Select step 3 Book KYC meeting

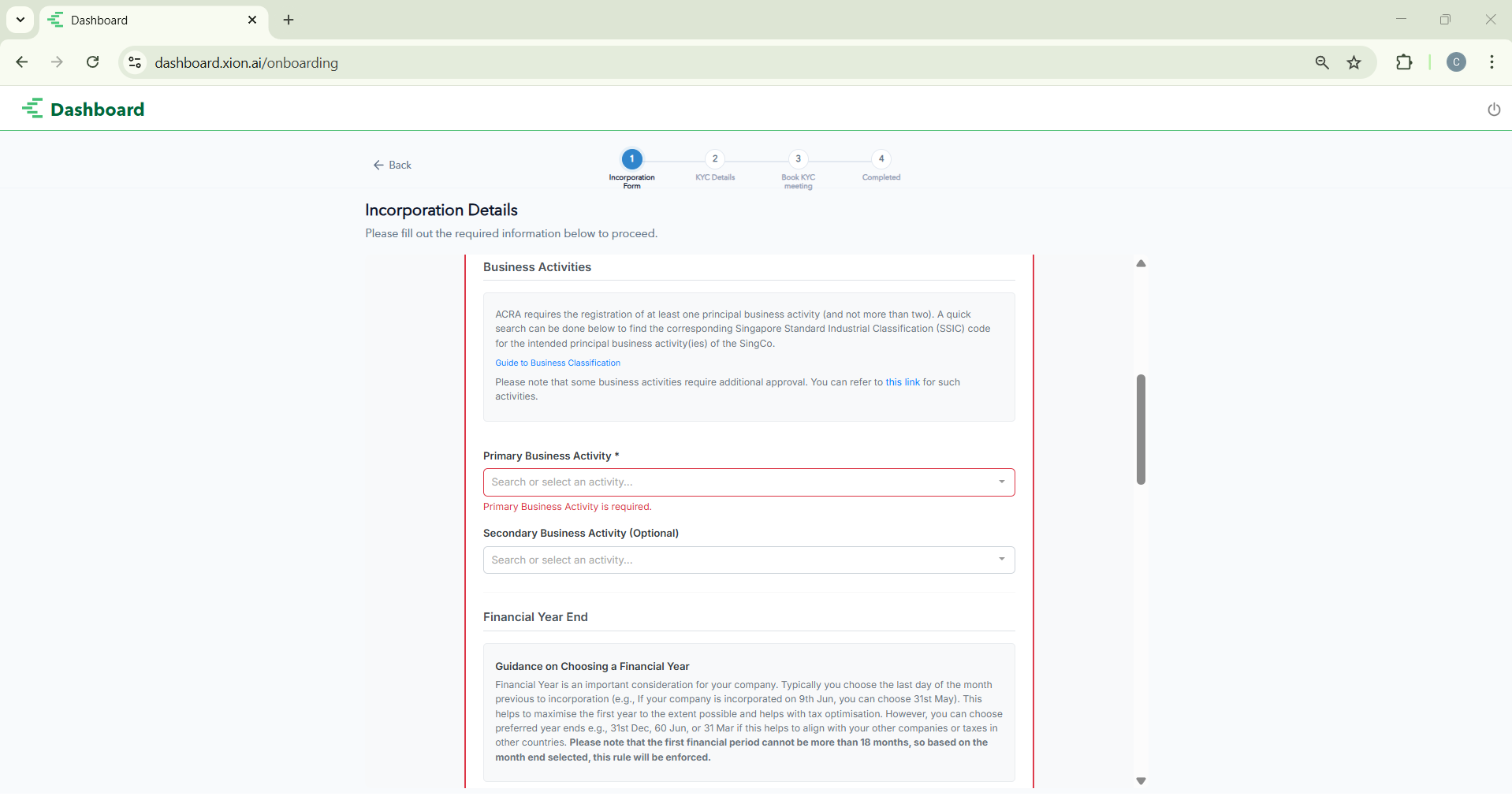[x=798, y=159]
